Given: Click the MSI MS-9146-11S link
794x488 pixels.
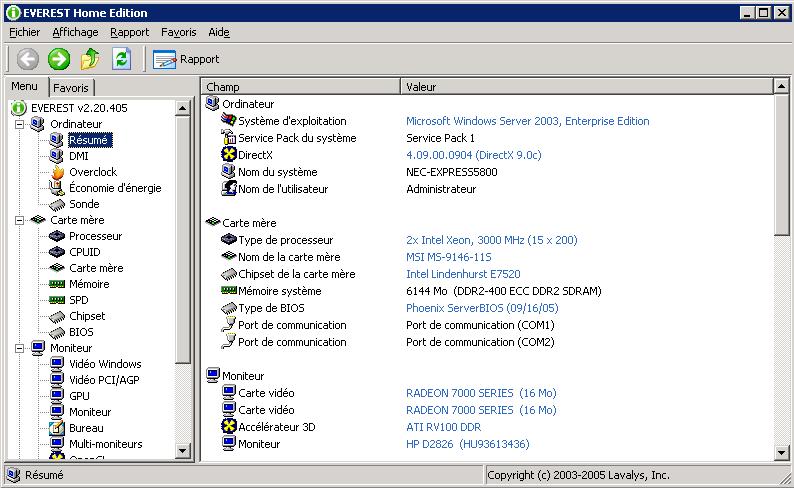Looking at the screenshot, I should click(448, 257).
